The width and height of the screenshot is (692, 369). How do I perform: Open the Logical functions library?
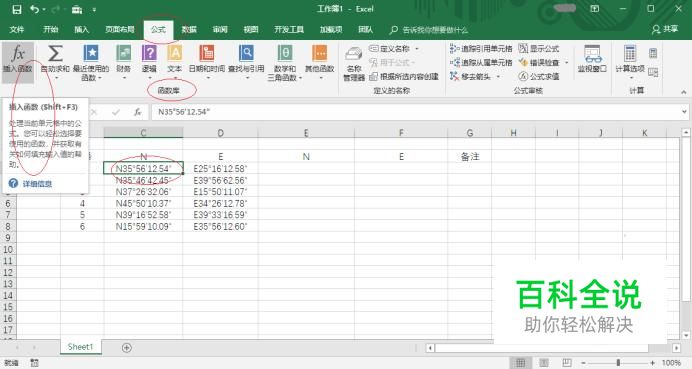(x=149, y=61)
